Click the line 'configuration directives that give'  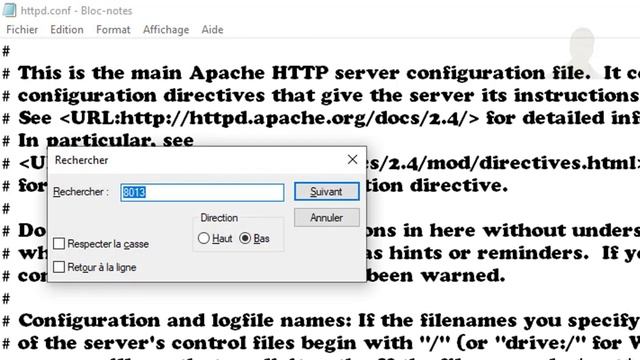tap(329, 96)
